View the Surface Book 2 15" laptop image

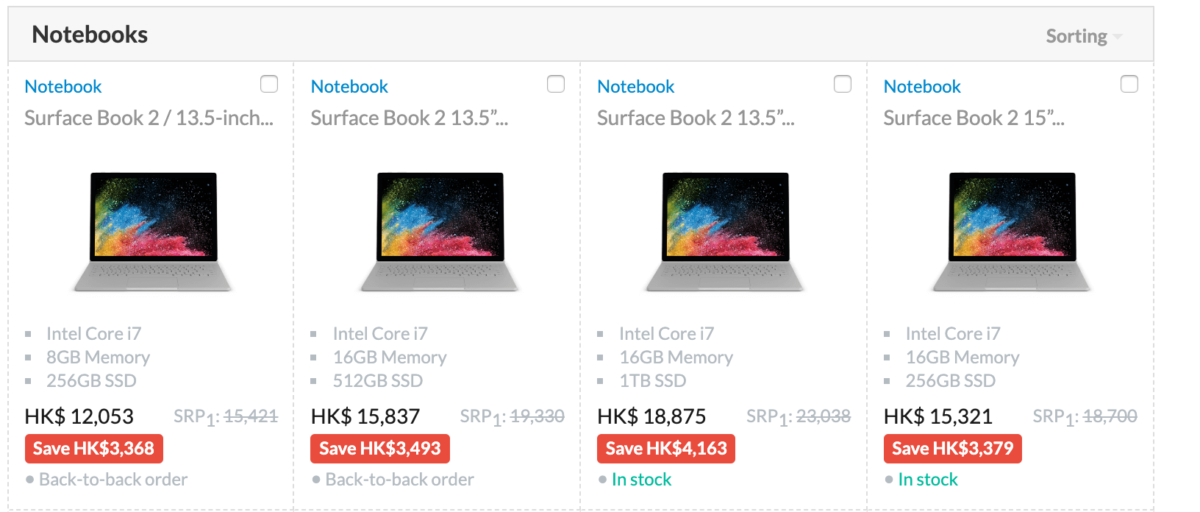(1011, 231)
